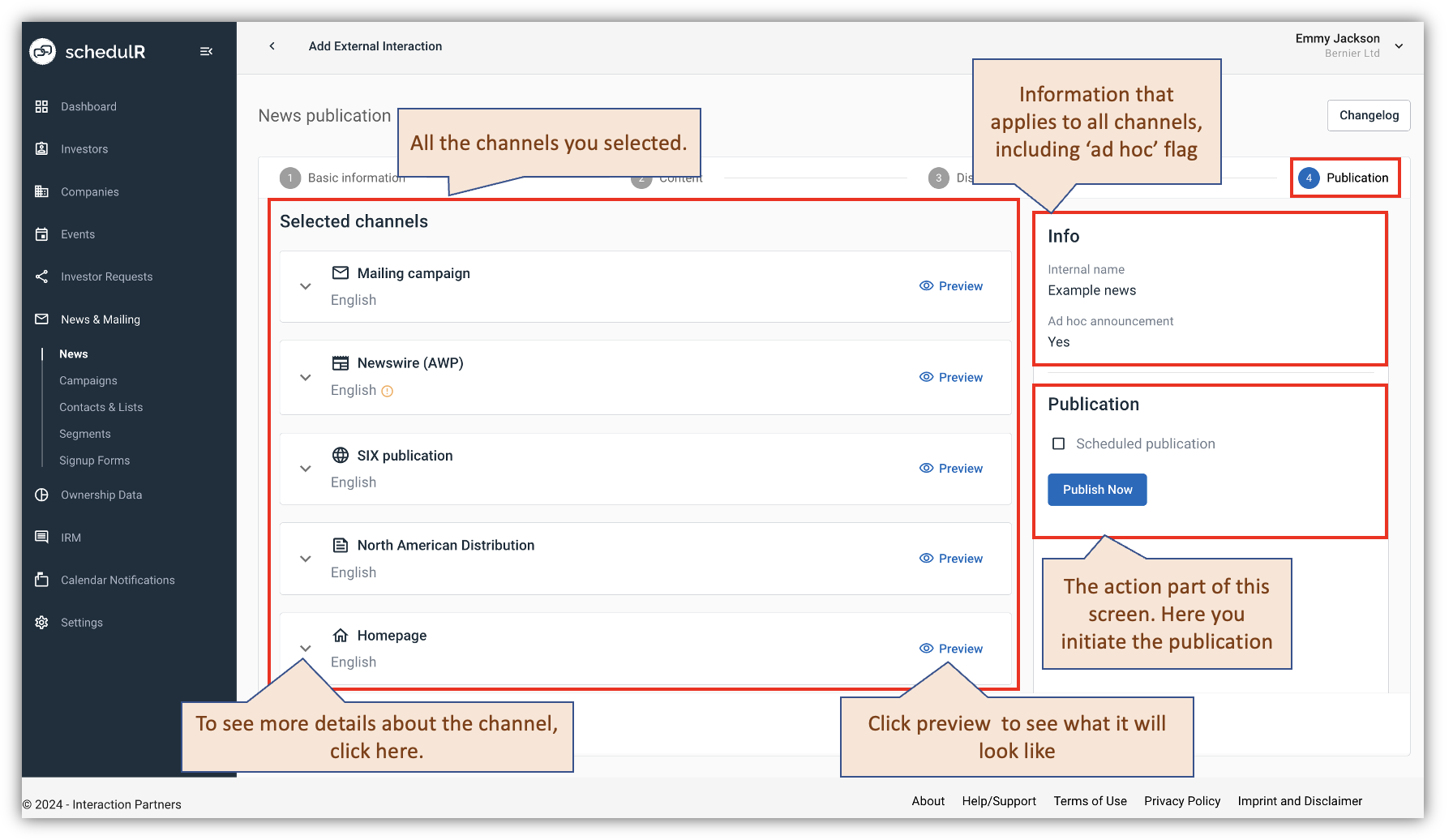Open the Privacy Policy footer link
The height and width of the screenshot is (840, 1453).
[1181, 801]
